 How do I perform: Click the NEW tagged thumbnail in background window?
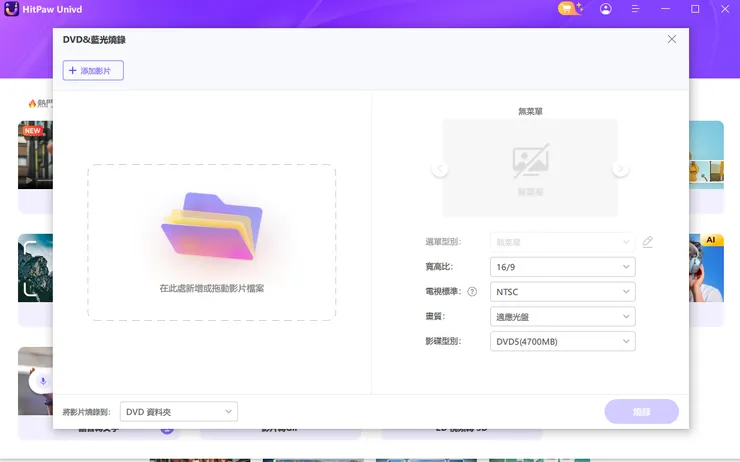(35, 155)
